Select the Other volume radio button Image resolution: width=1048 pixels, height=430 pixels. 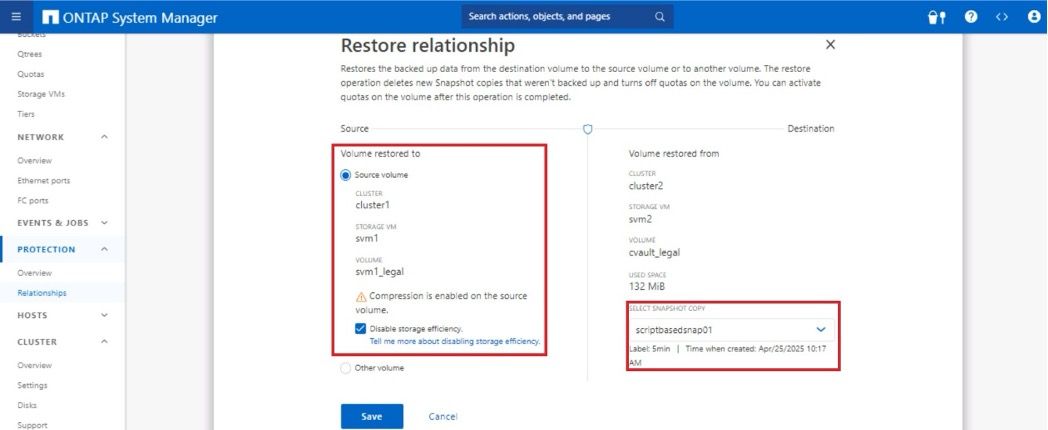pos(346,368)
